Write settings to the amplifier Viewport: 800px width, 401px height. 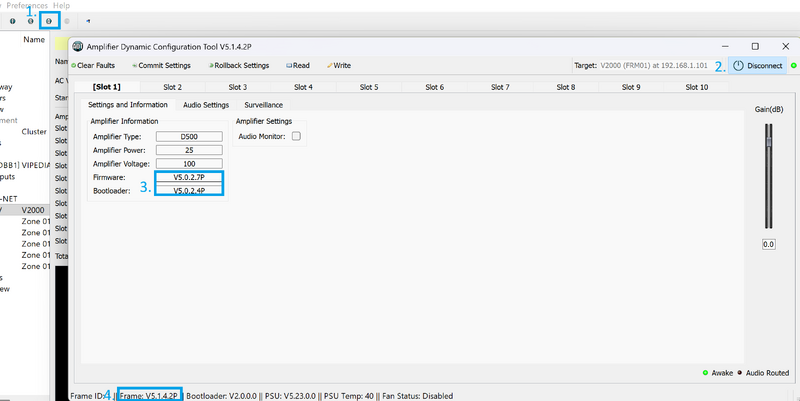[x=339, y=65]
